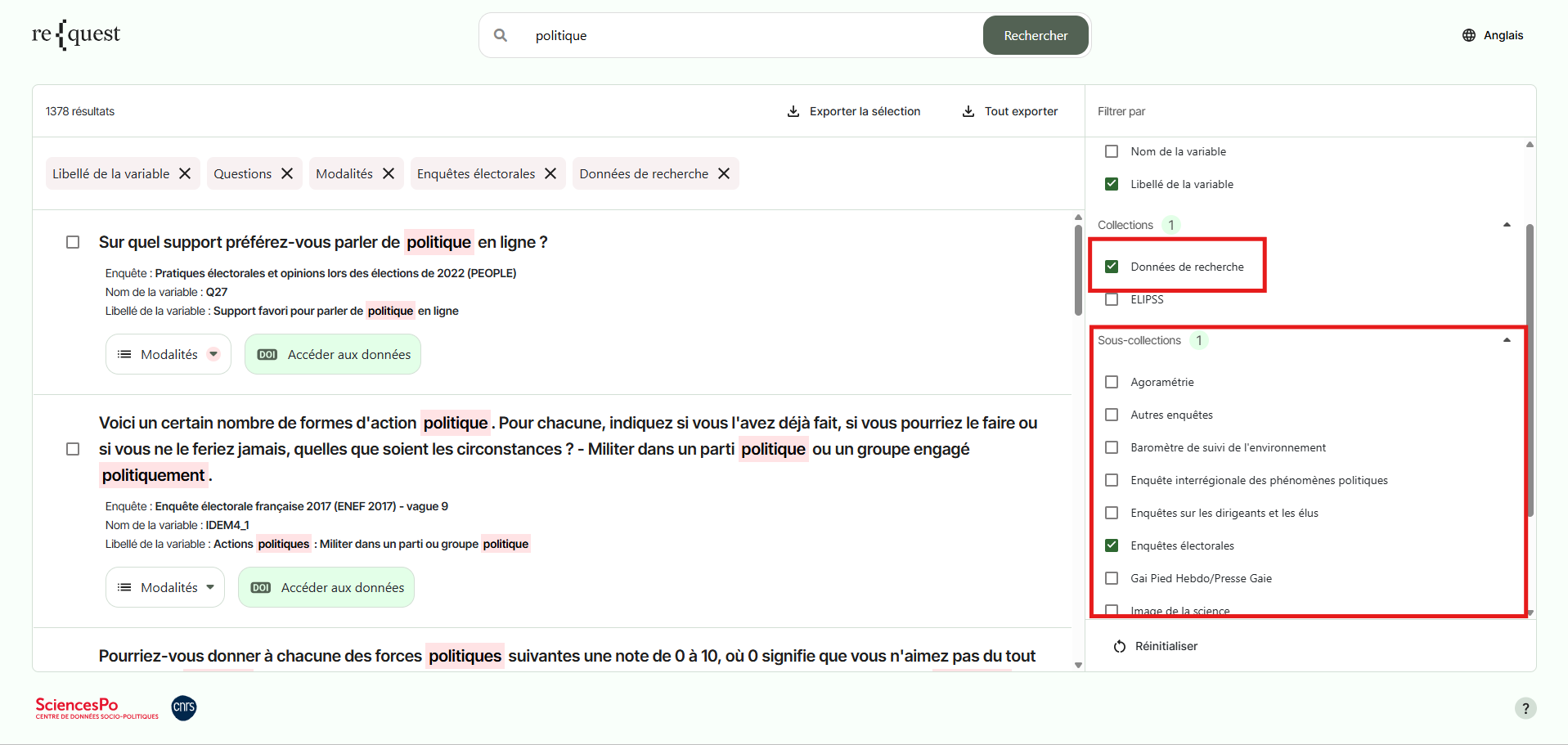Click the CNRS logo
This screenshot has height=745, width=1568.
[x=184, y=707]
